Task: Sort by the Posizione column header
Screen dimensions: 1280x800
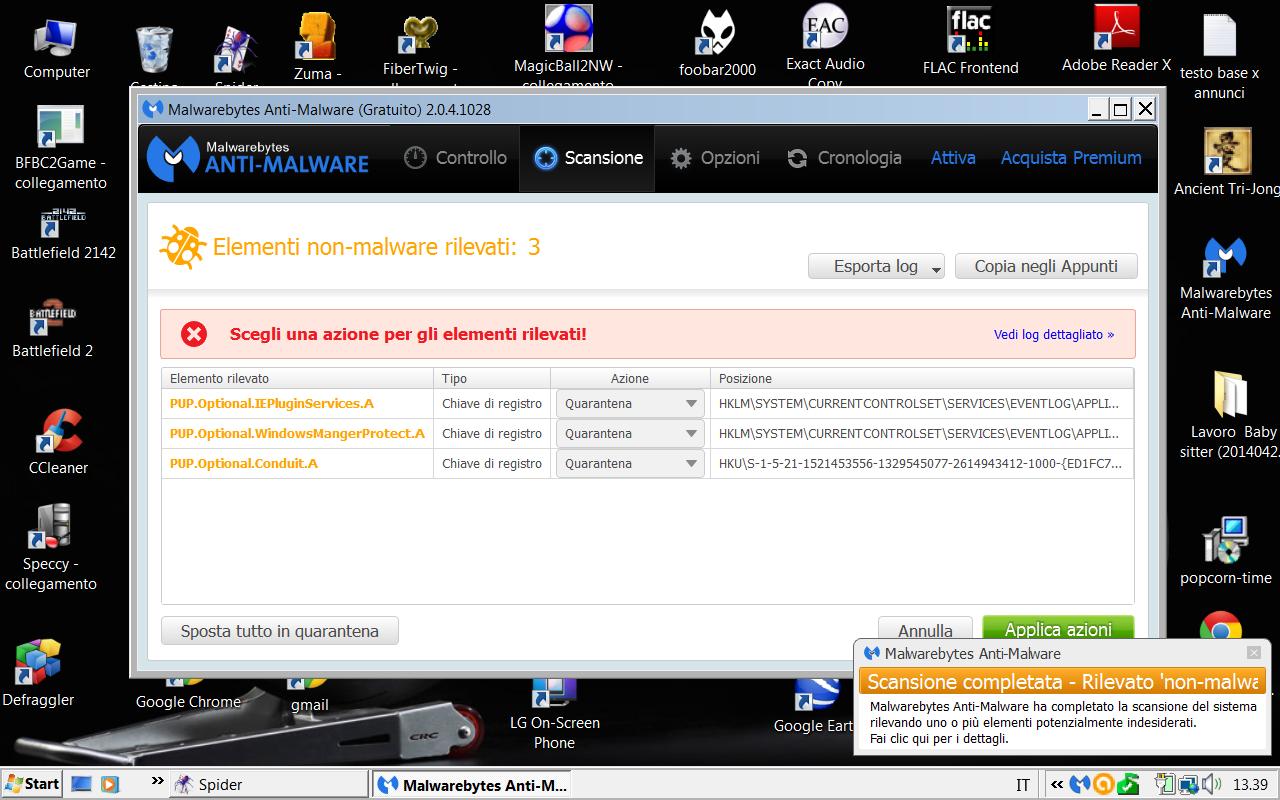Action: click(922, 379)
